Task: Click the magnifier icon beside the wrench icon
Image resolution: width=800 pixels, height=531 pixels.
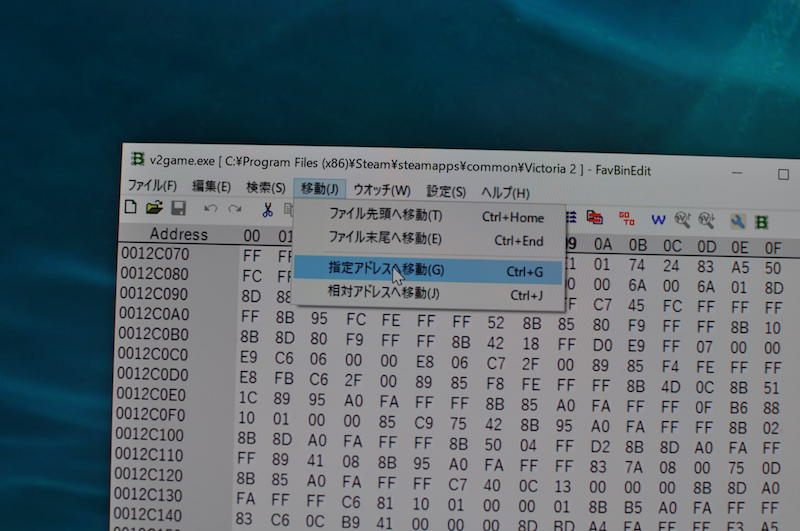Action: (707, 220)
